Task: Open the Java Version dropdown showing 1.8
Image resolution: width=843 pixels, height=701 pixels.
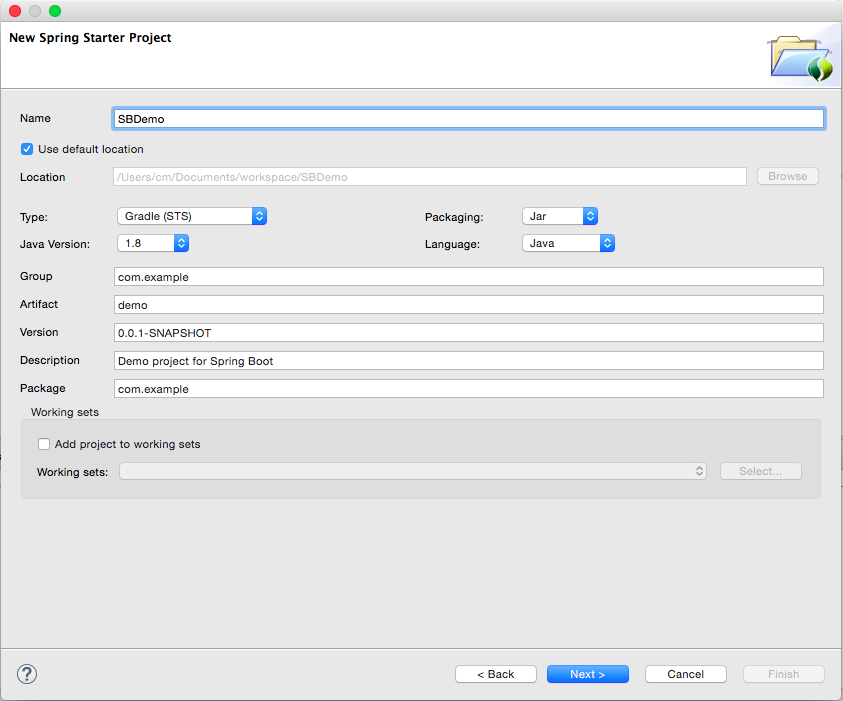Action: [145, 242]
